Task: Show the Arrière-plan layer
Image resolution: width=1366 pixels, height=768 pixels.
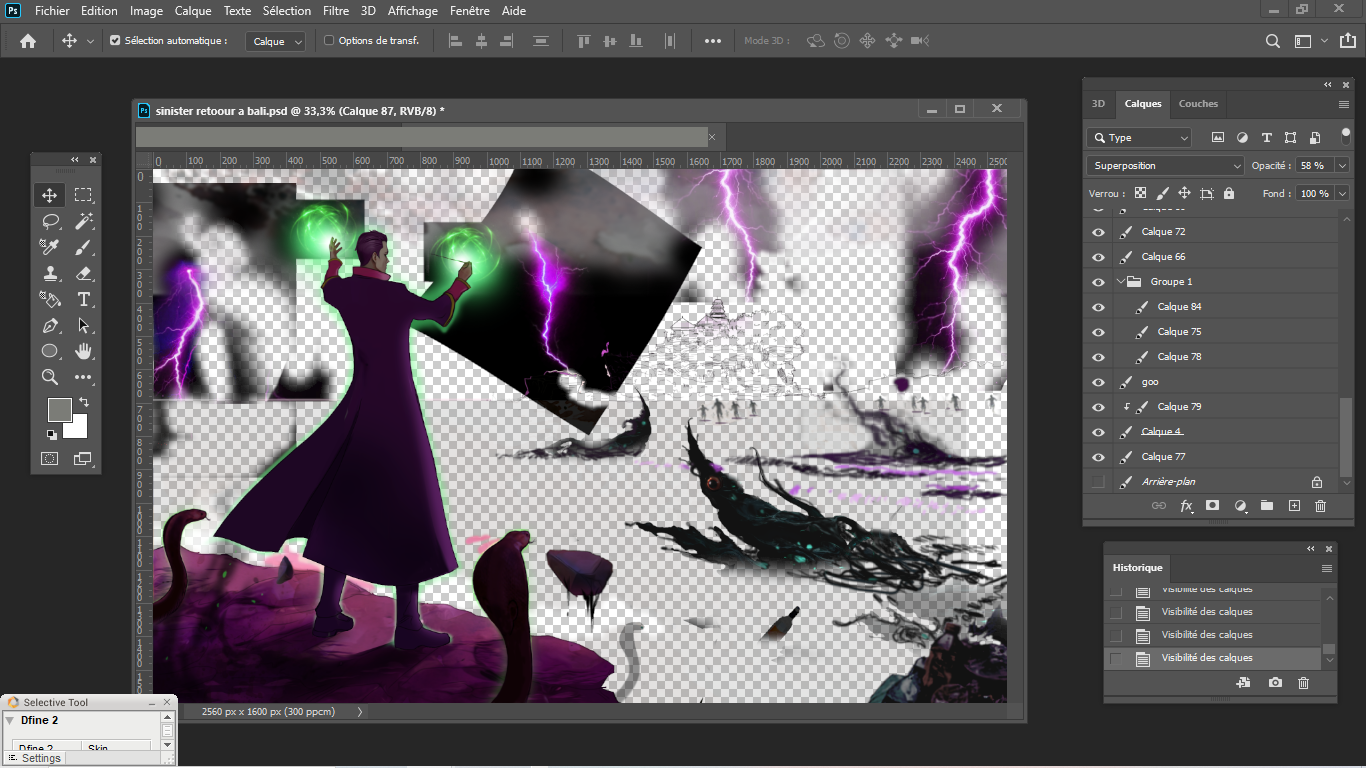Action: [x=1098, y=482]
